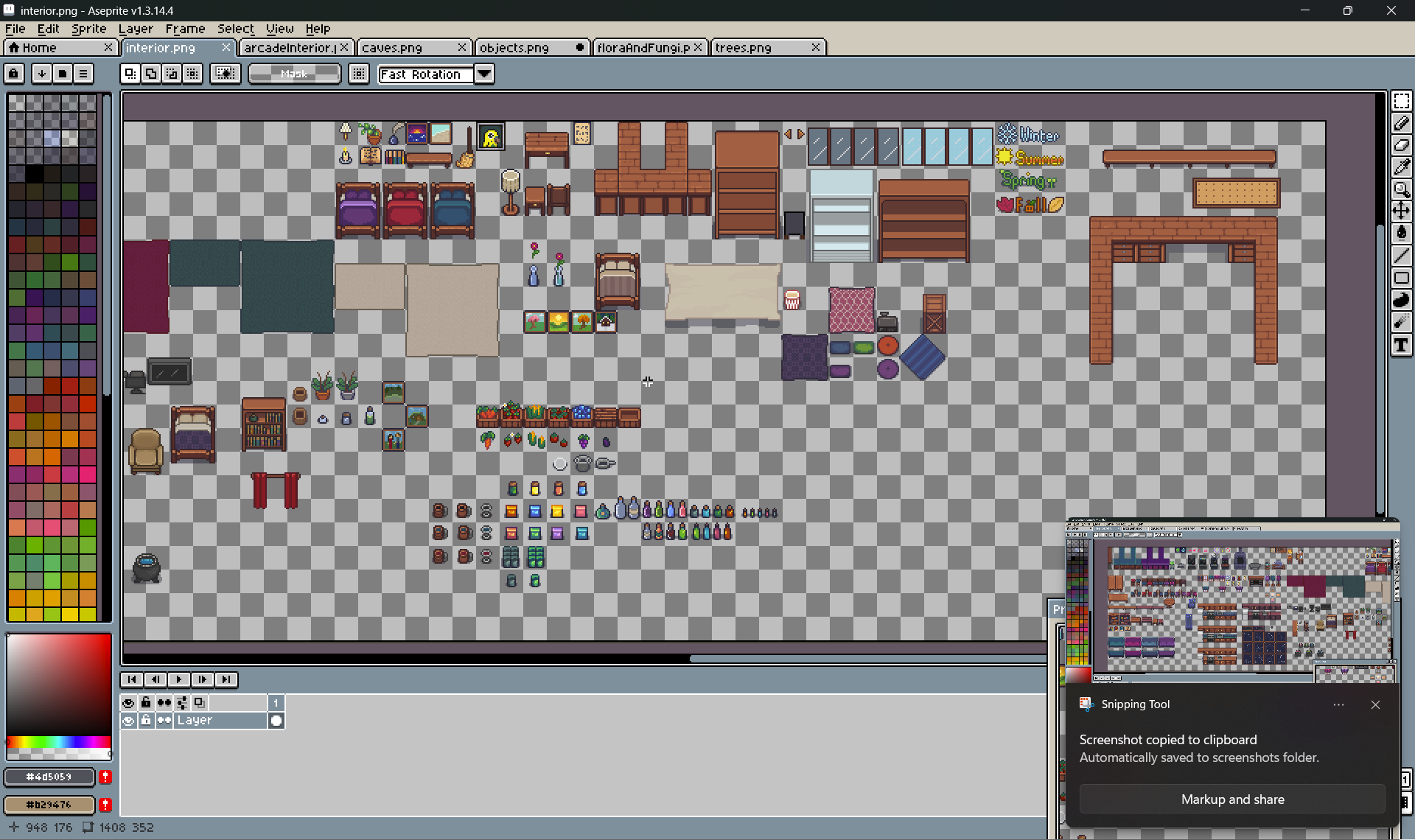Toggle visibility eye for Layer
The width and height of the screenshot is (1415, 840).
[x=128, y=721]
